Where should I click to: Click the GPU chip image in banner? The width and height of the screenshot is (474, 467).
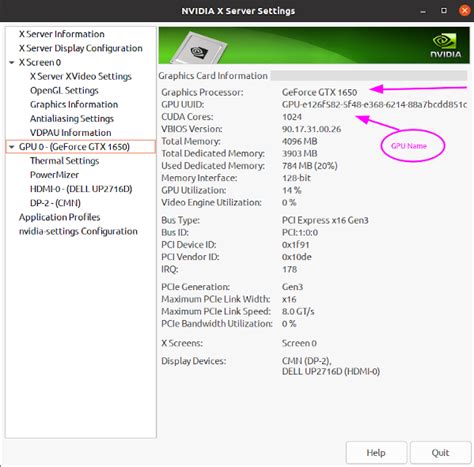pyautogui.click(x=199, y=48)
